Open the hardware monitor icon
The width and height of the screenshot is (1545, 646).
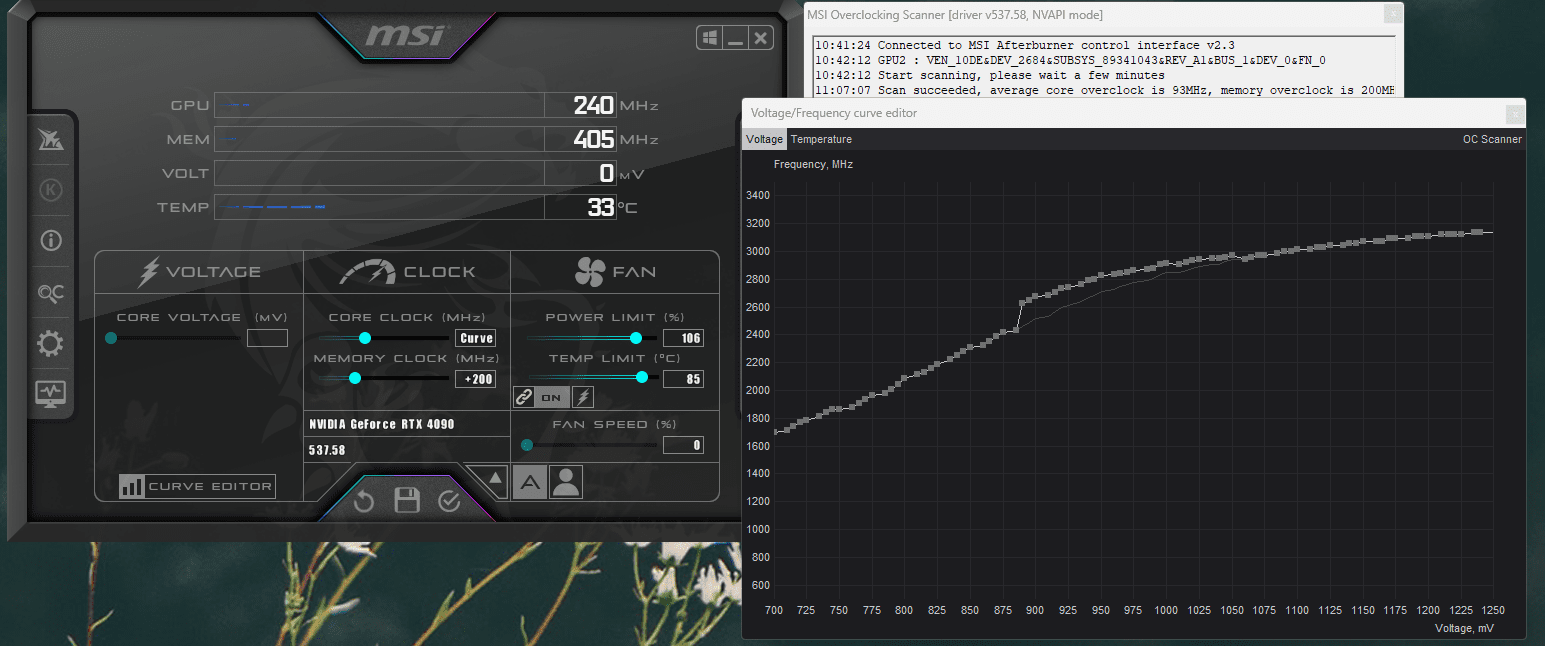coord(50,393)
